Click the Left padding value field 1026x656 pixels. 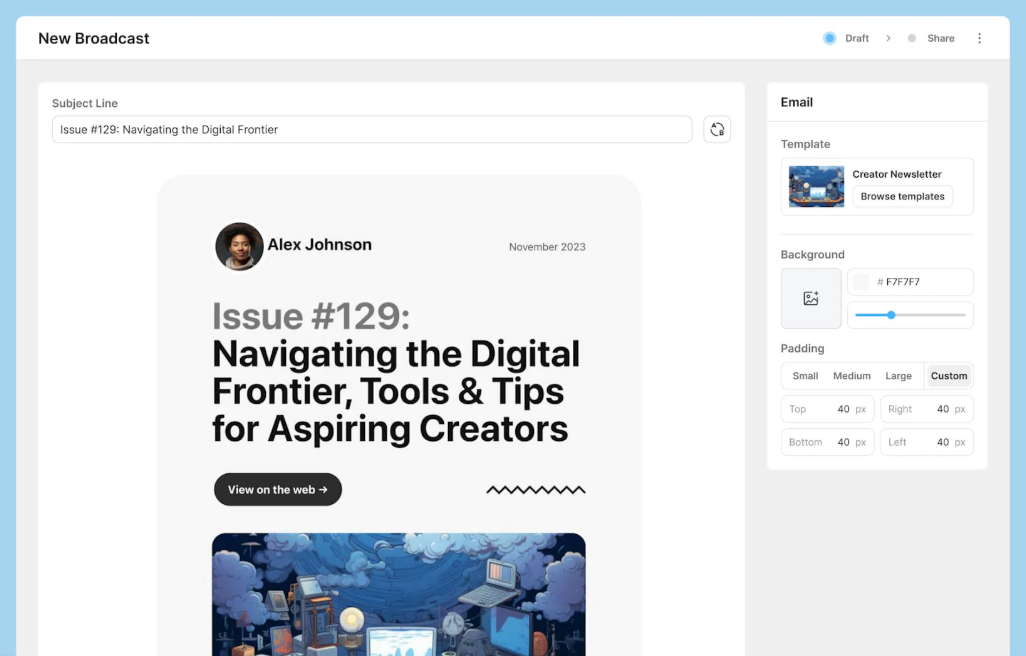(927, 442)
